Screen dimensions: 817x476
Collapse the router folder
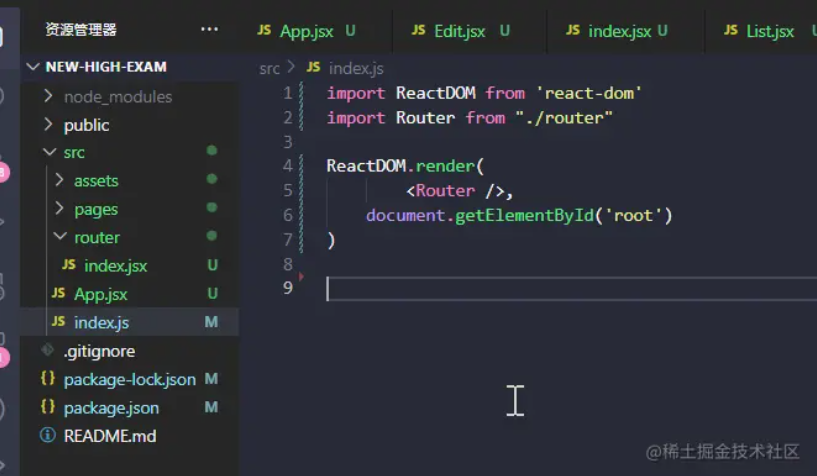pyautogui.click(x=59, y=238)
